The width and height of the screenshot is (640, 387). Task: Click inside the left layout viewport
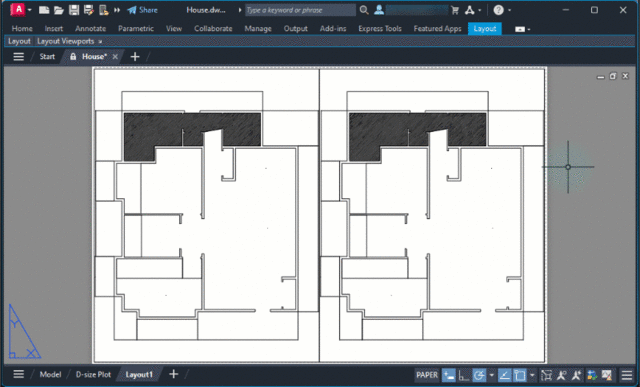(x=207, y=216)
